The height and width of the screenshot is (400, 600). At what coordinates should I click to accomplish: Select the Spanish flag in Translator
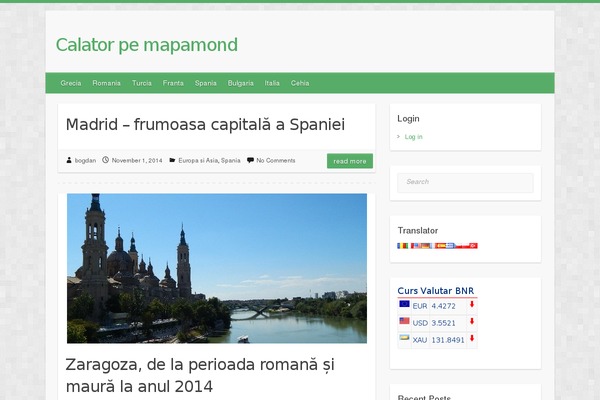click(440, 246)
